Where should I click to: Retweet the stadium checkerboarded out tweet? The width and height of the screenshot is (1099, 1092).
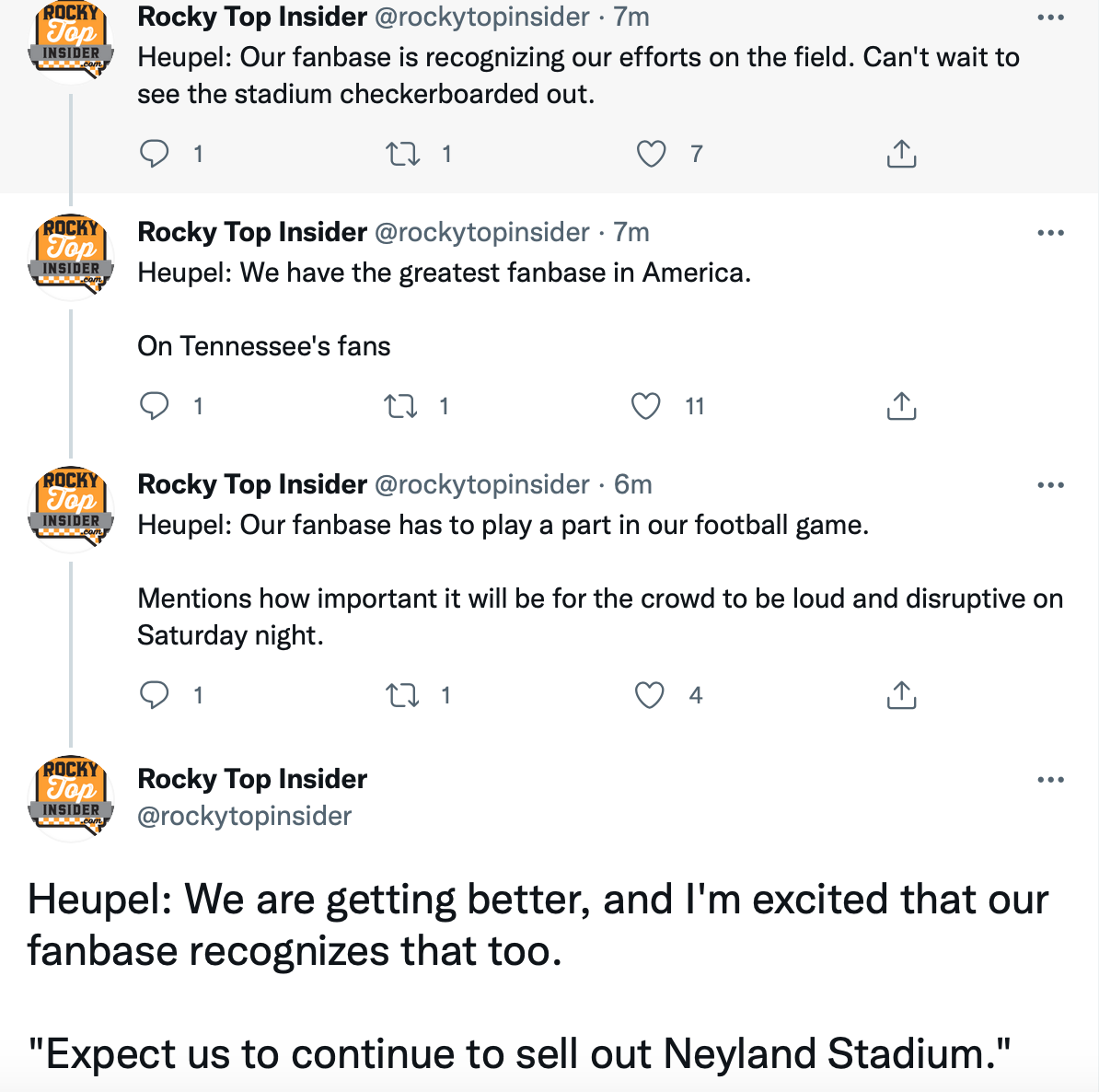(x=402, y=154)
